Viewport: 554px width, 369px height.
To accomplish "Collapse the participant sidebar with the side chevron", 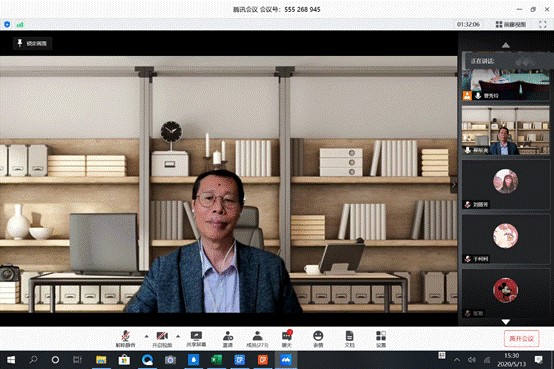I will click(x=454, y=184).
